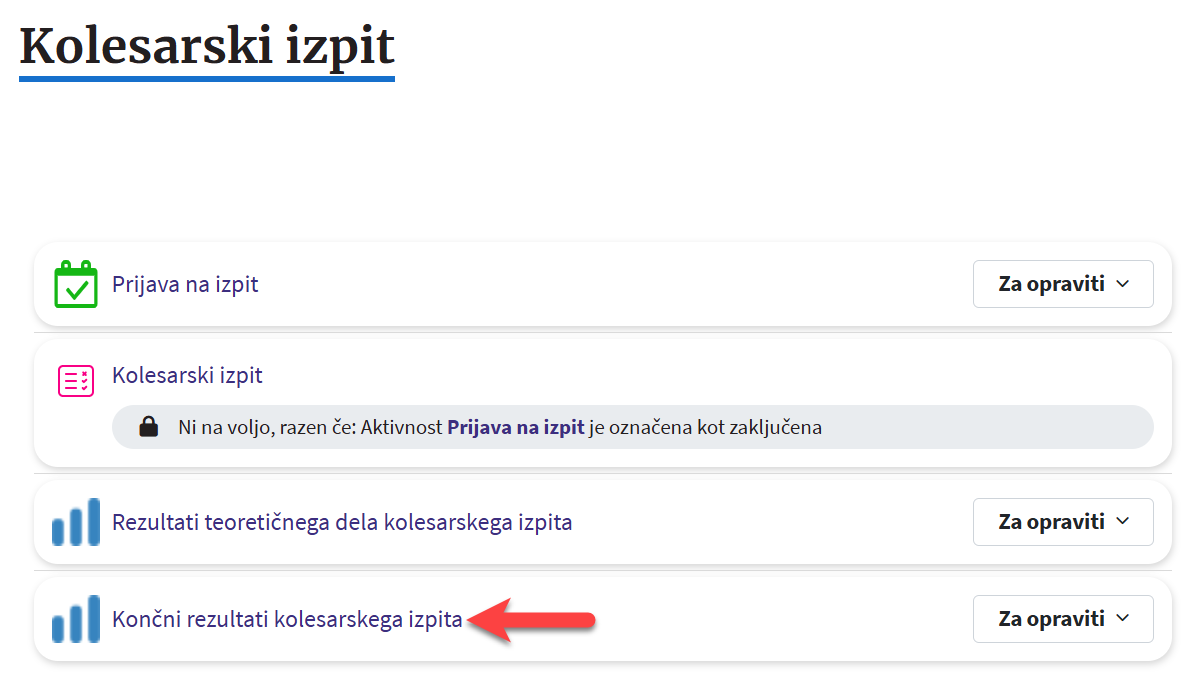Open Rezultati teoretičnega dela kolesarskega izpita link
The image size is (1200, 684).
(341, 522)
